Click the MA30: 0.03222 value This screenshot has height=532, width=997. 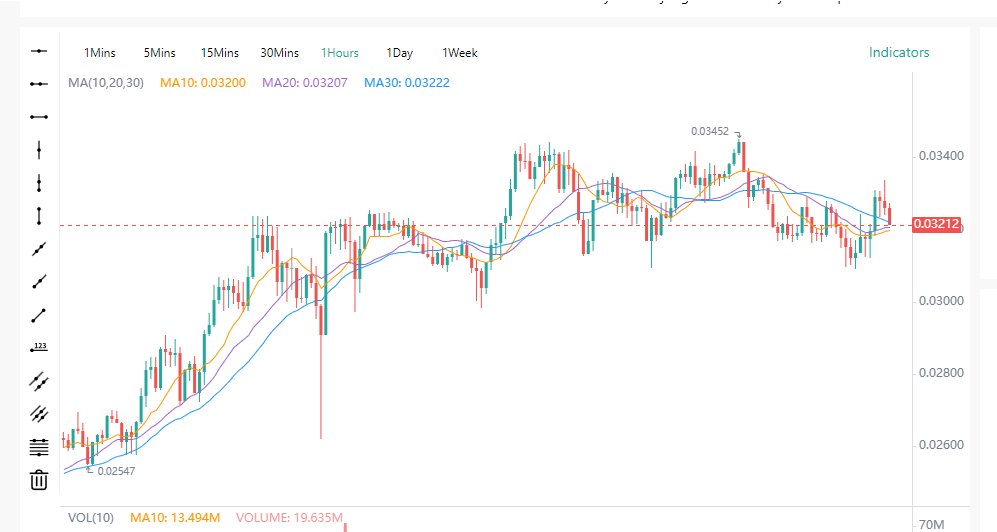407,83
